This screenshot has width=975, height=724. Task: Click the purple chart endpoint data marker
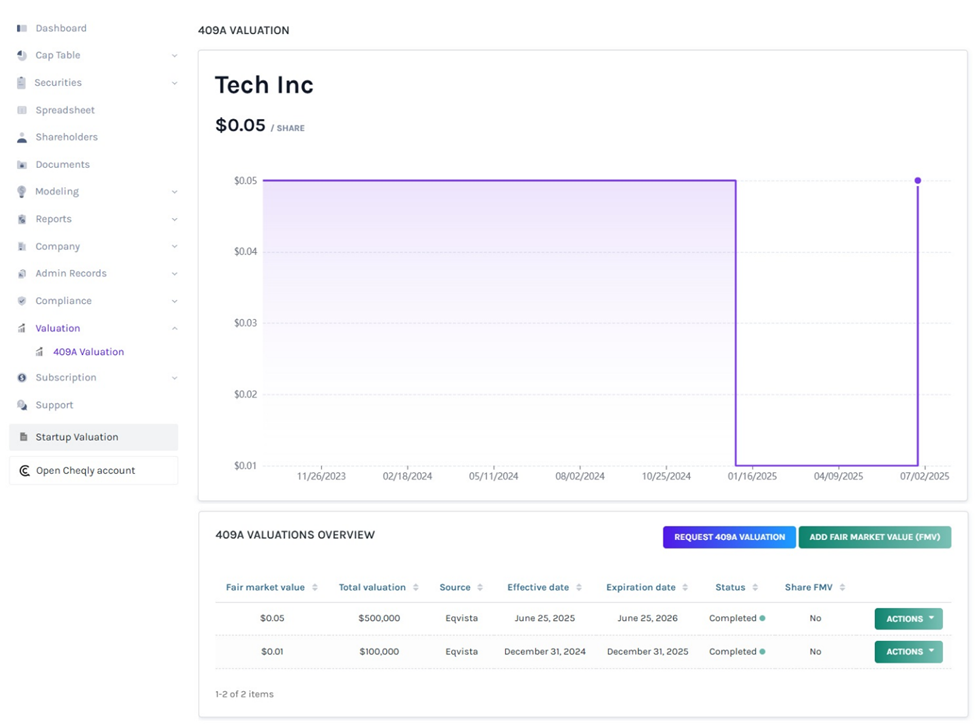click(x=917, y=181)
